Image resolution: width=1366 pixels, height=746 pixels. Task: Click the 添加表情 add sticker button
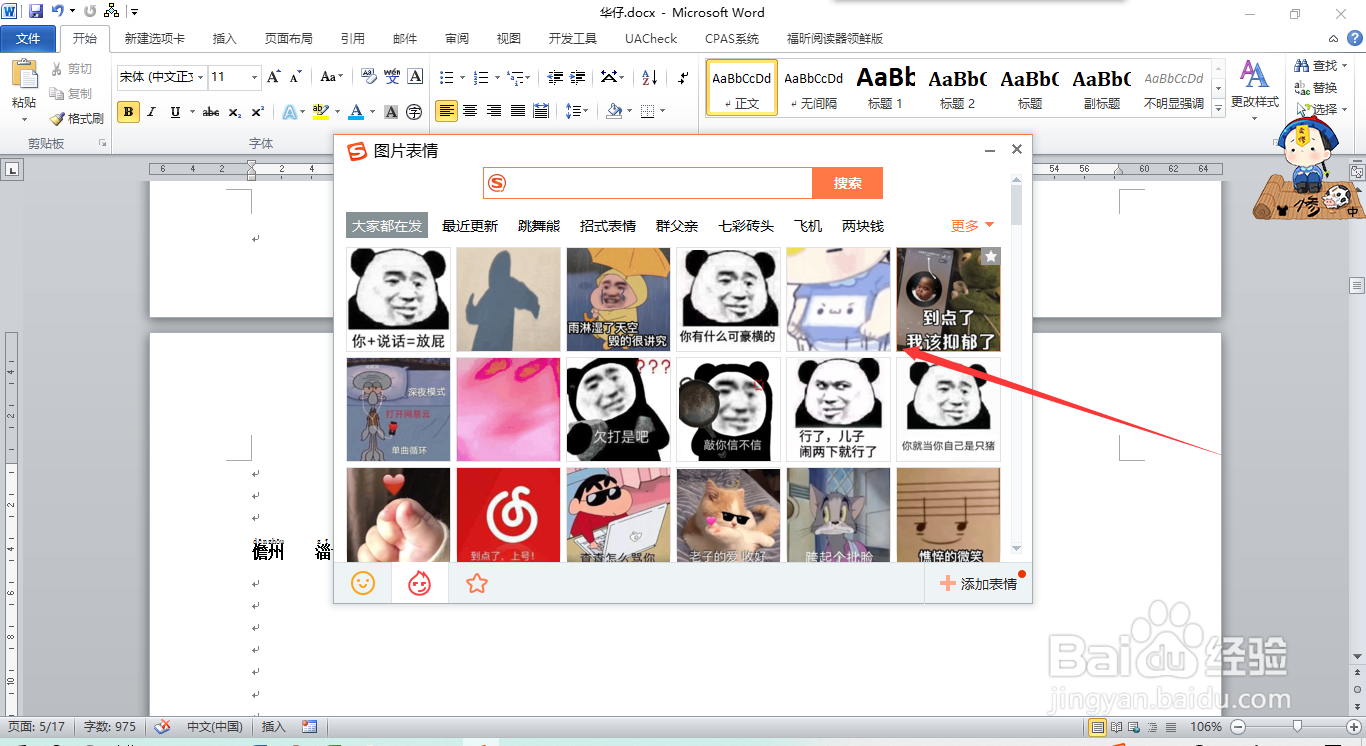[x=979, y=584]
